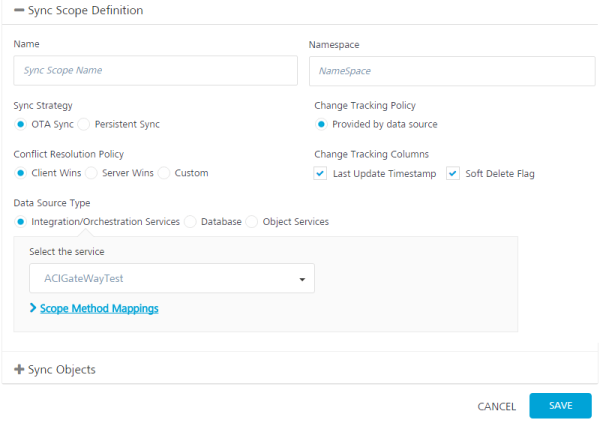
Task: Select Provided by data source option
Action: 321,124
